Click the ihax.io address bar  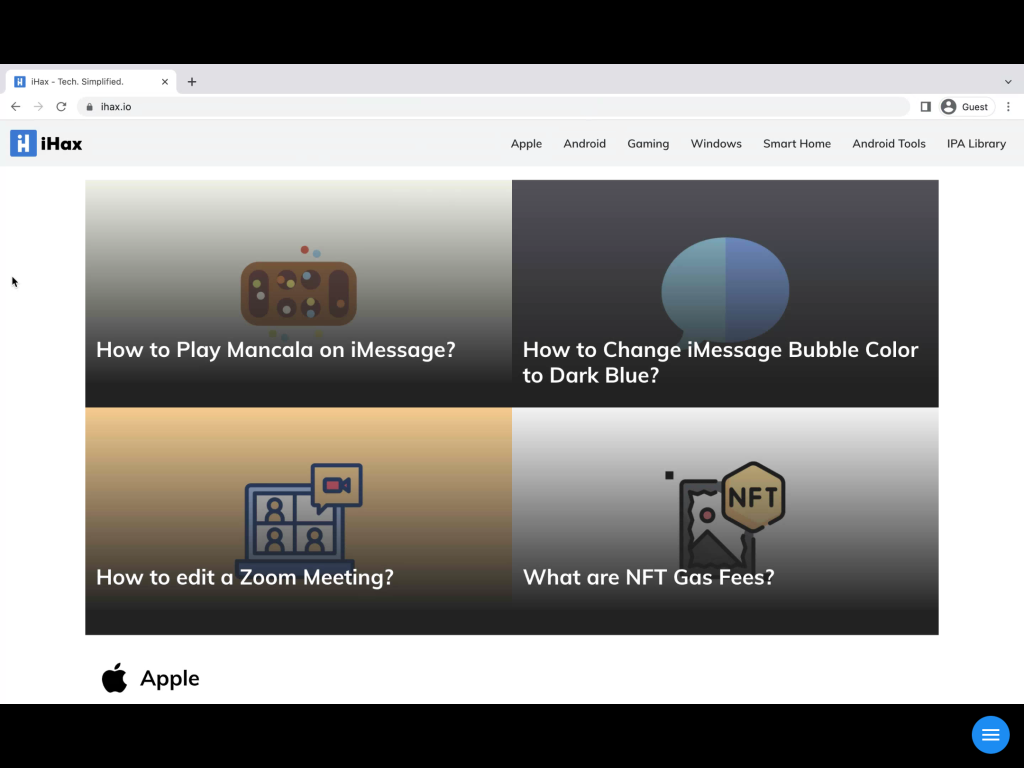pos(493,106)
